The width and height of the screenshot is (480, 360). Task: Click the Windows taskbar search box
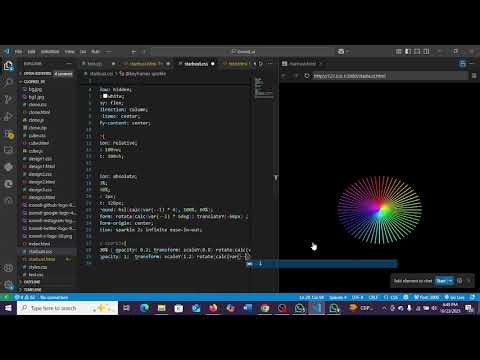pos(68,308)
